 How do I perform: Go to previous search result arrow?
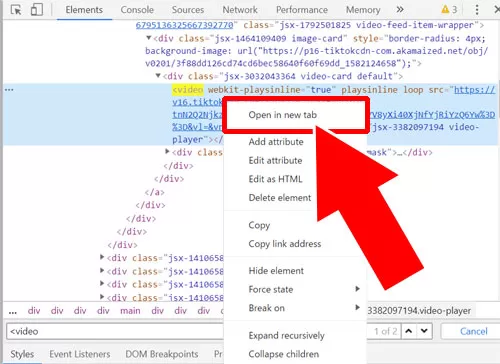tap(409, 331)
